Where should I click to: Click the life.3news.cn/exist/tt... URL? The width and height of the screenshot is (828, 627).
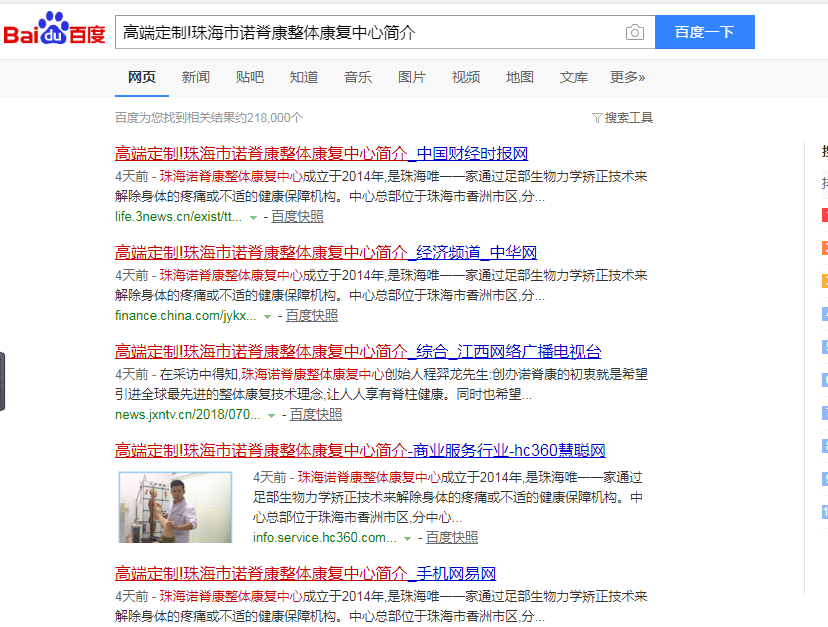coord(178,217)
